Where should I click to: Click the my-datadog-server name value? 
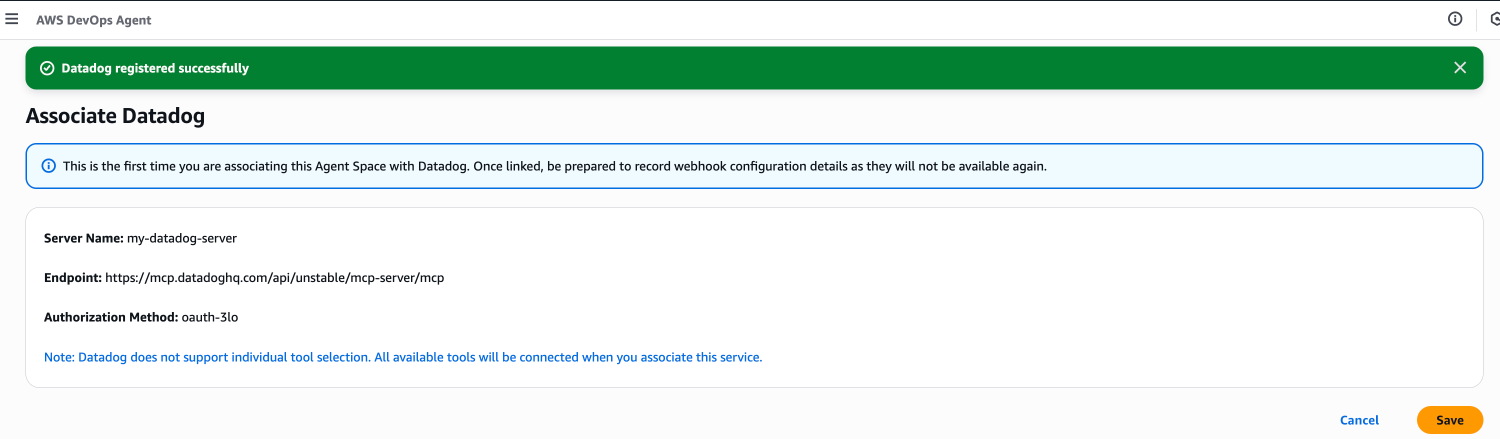[182, 238]
